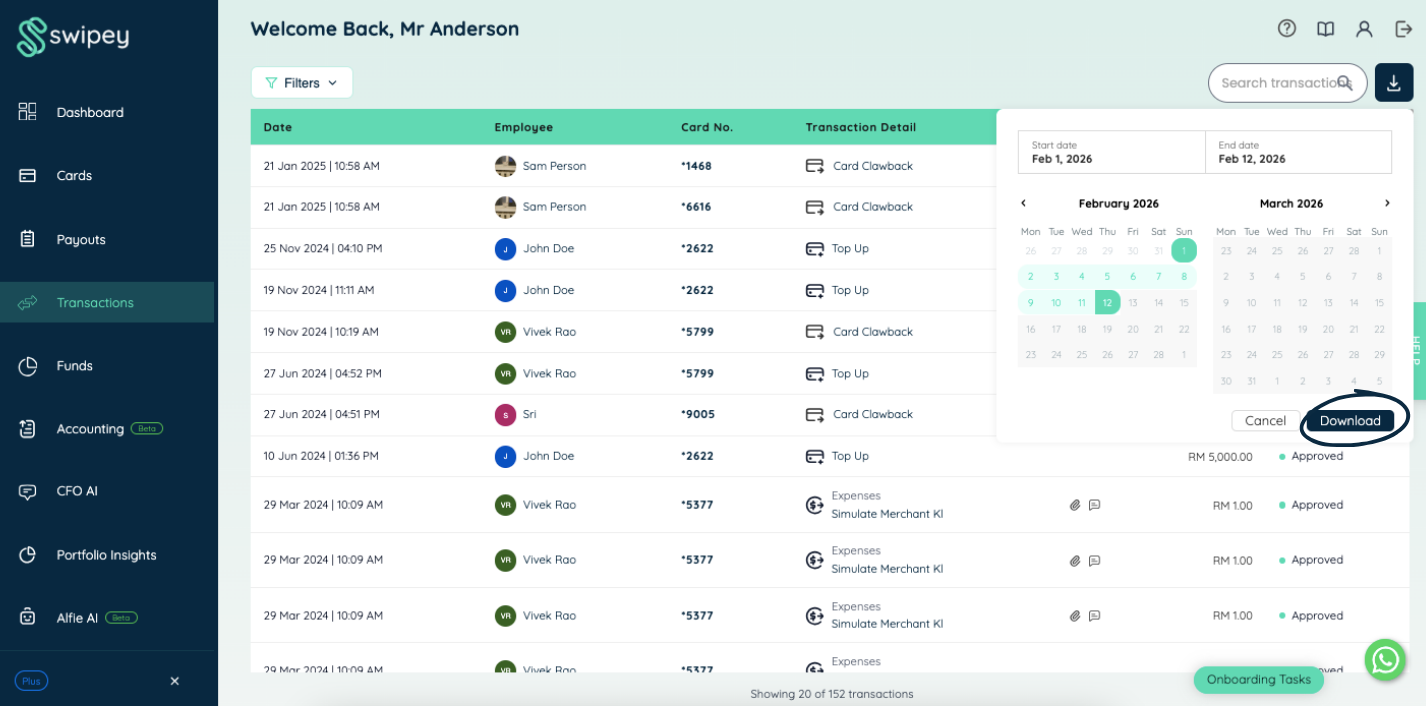
Task: Expand the Filters dropdown
Action: coord(301,83)
